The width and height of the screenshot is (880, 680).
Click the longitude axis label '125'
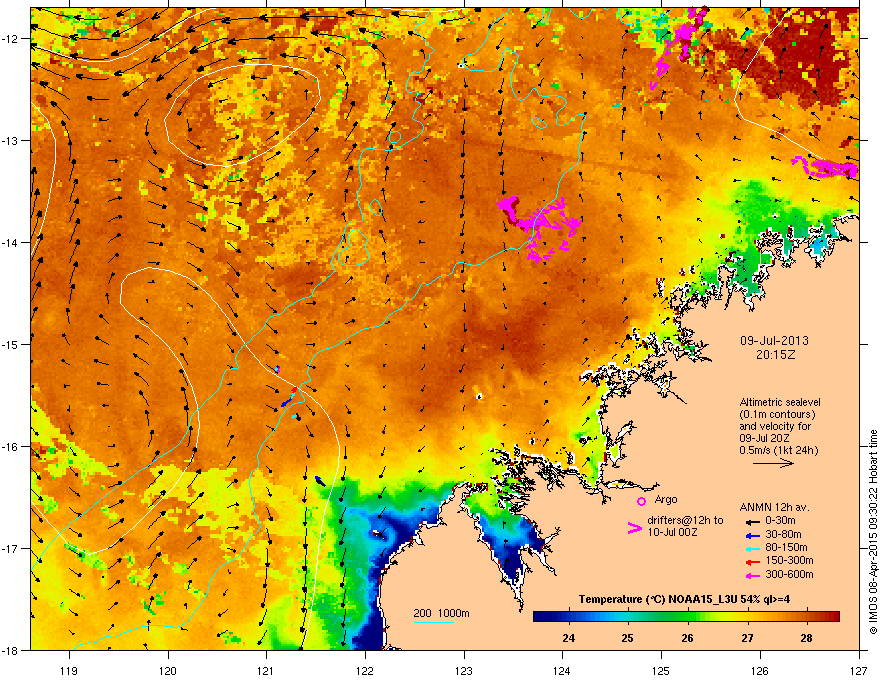pos(661,671)
